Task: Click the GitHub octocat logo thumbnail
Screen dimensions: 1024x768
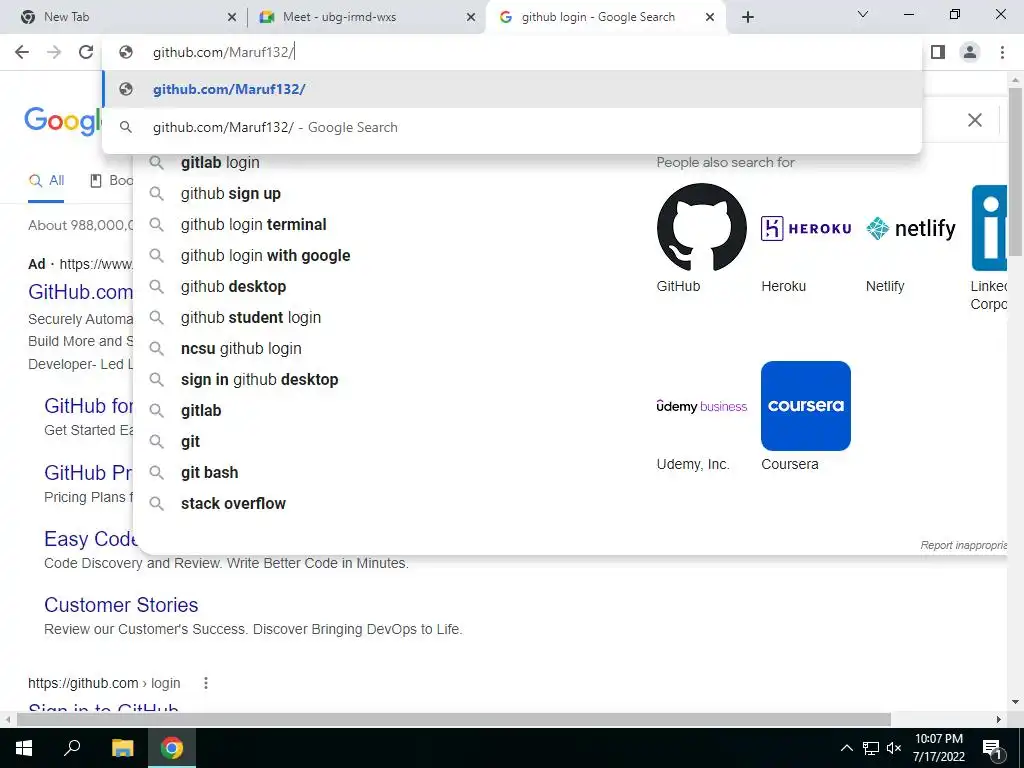Action: coord(701,227)
